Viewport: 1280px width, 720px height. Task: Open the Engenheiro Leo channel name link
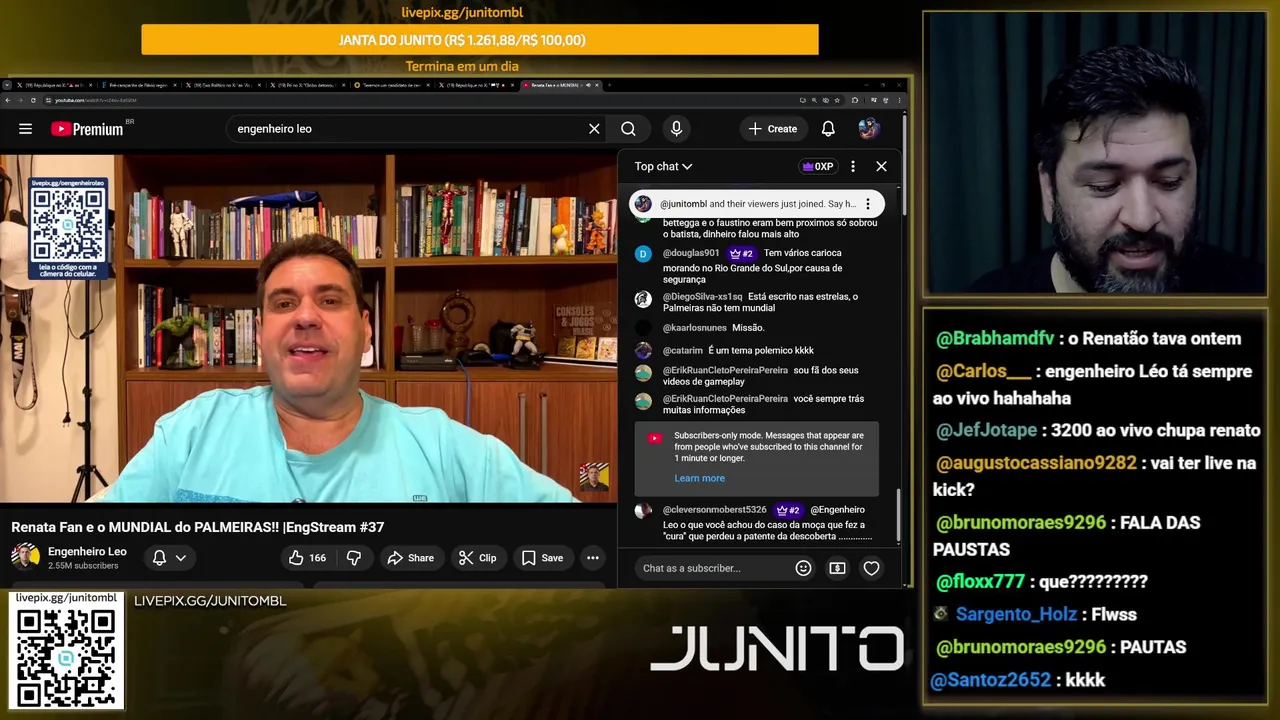click(87, 551)
